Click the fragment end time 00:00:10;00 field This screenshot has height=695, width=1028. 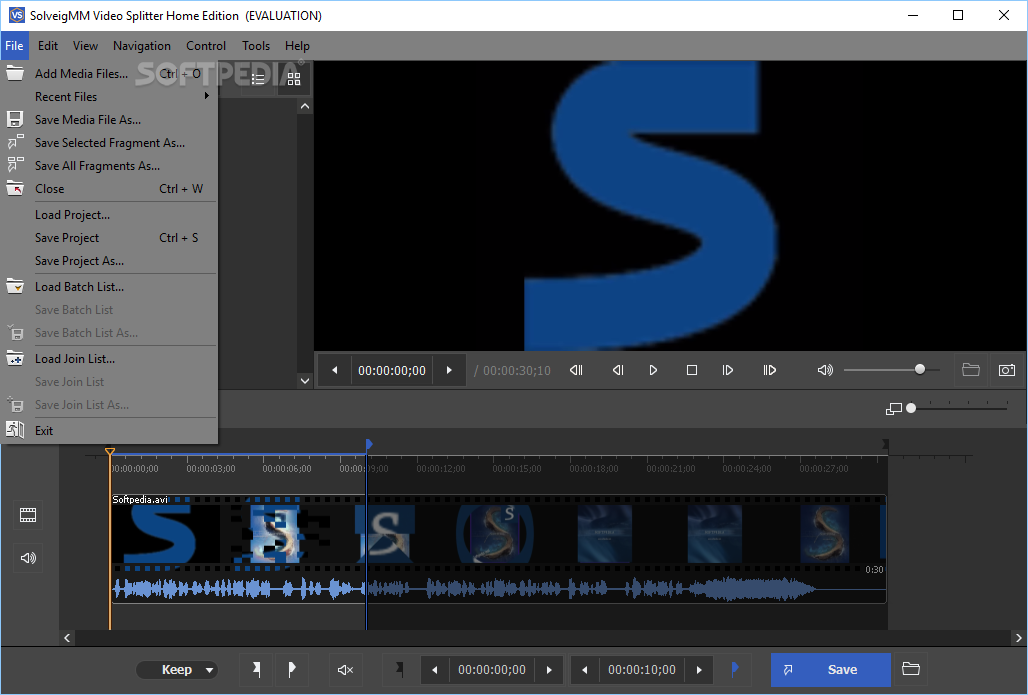point(642,670)
